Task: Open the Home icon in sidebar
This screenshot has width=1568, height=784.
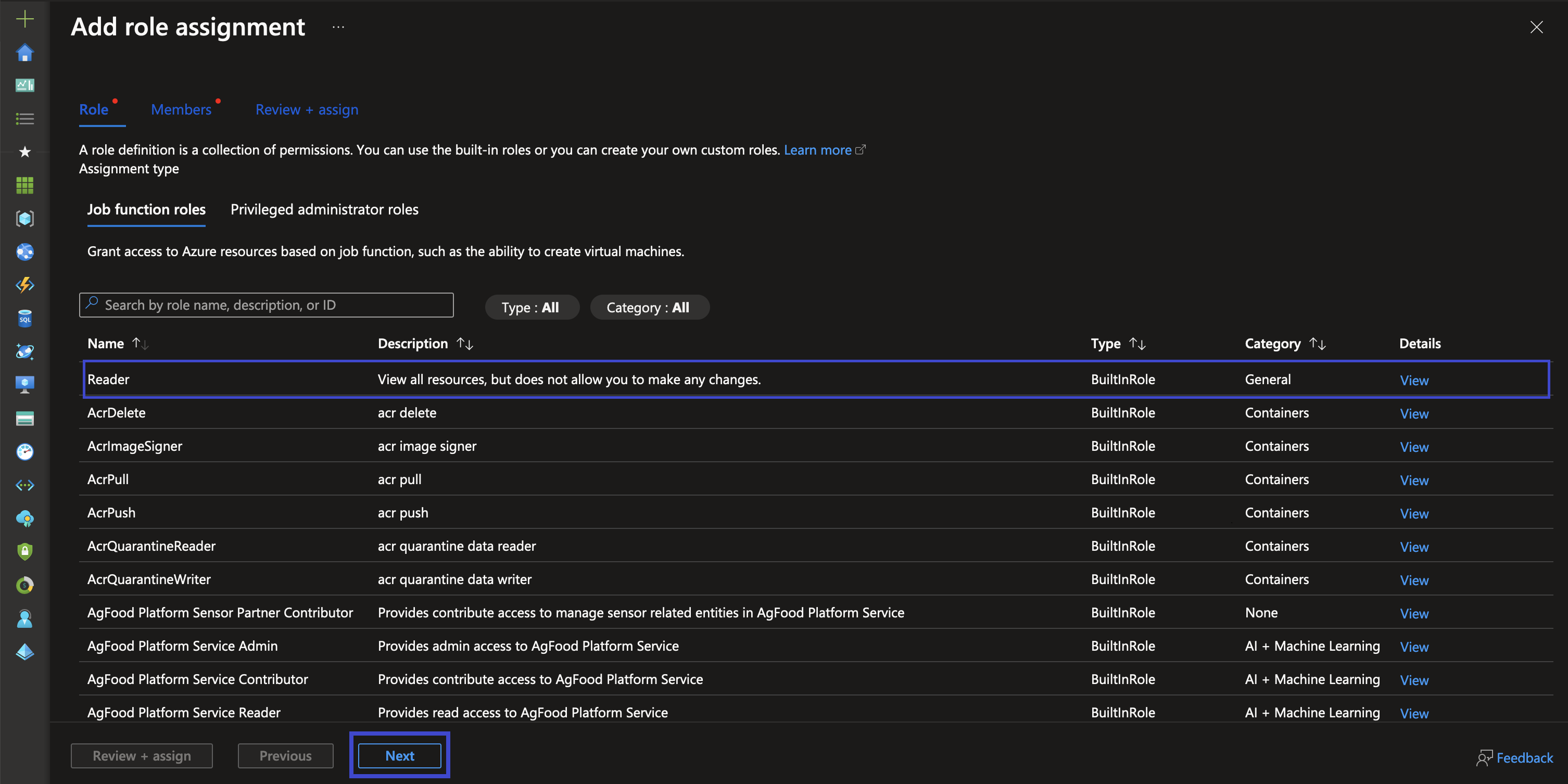Action: click(24, 53)
